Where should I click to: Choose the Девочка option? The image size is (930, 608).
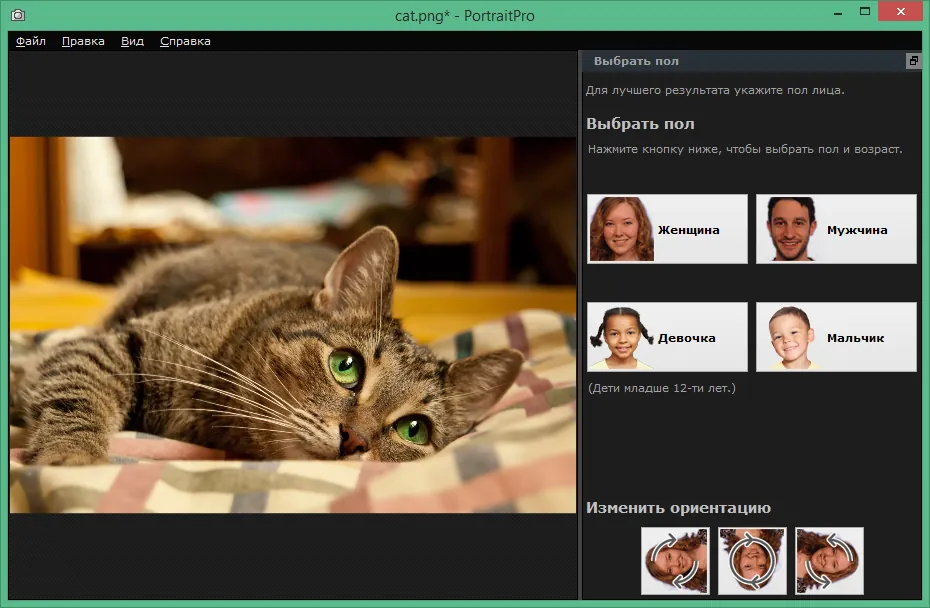[x=667, y=337]
